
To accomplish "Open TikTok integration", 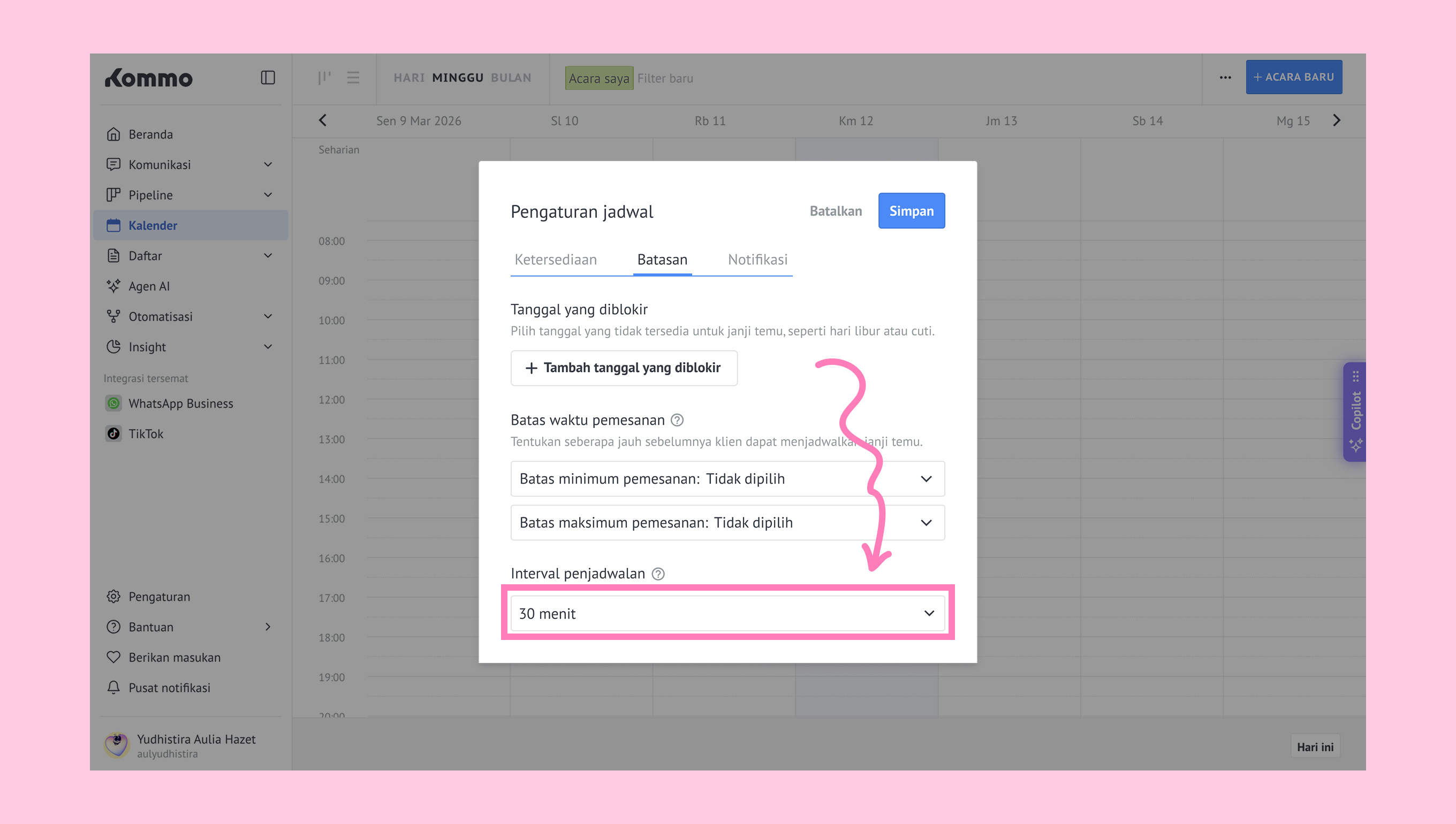I will [x=146, y=434].
